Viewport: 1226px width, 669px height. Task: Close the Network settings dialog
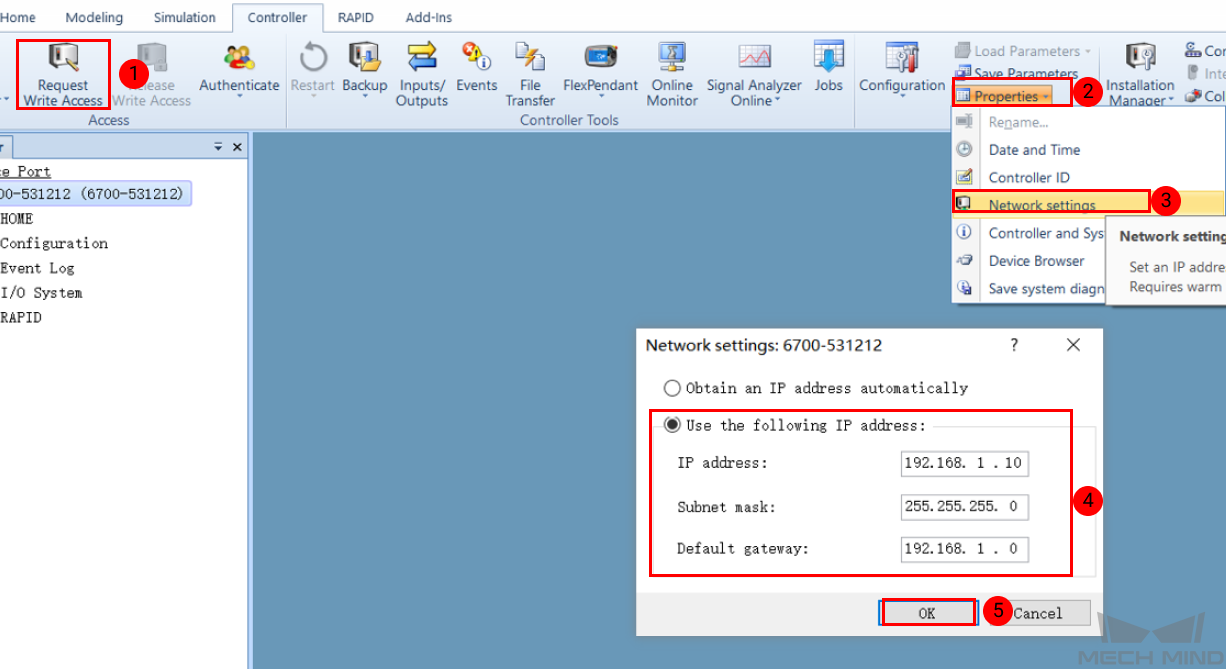(x=1073, y=345)
